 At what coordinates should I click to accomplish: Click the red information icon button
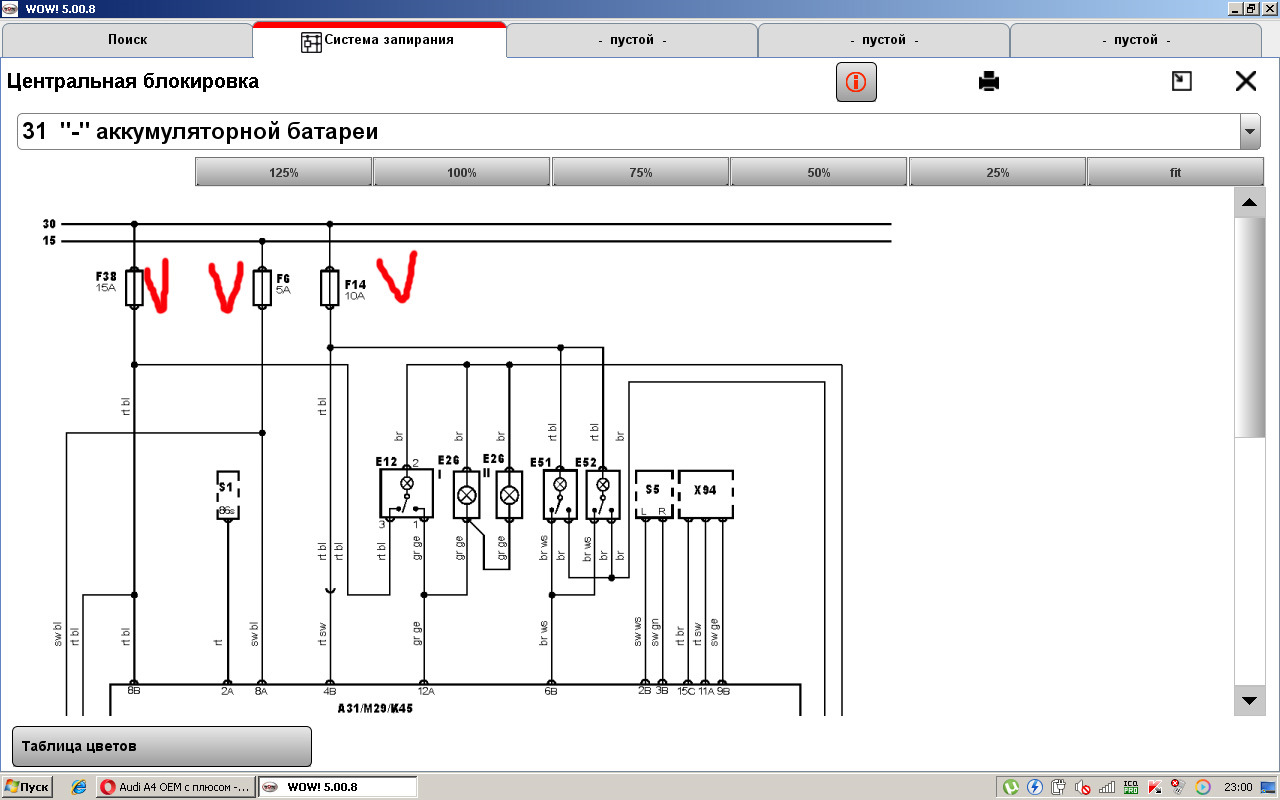(x=856, y=82)
